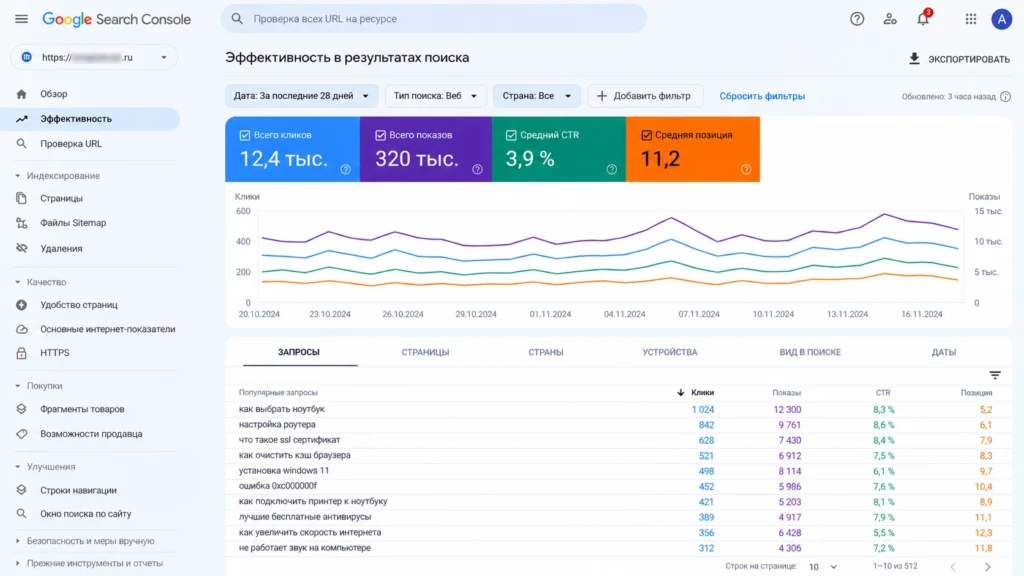This screenshot has height=576, width=1024.
Task: Switch to the СТРАНЫ tab
Action: point(545,352)
